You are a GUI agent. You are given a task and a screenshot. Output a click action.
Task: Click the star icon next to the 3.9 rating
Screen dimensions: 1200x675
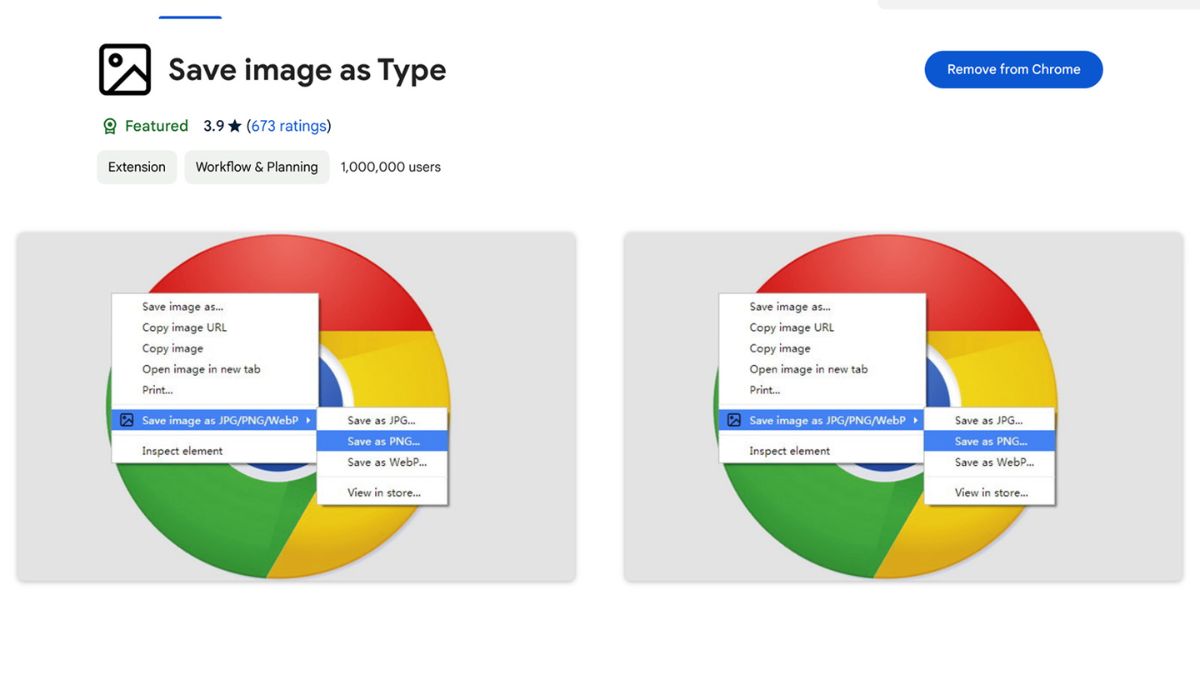[232, 125]
